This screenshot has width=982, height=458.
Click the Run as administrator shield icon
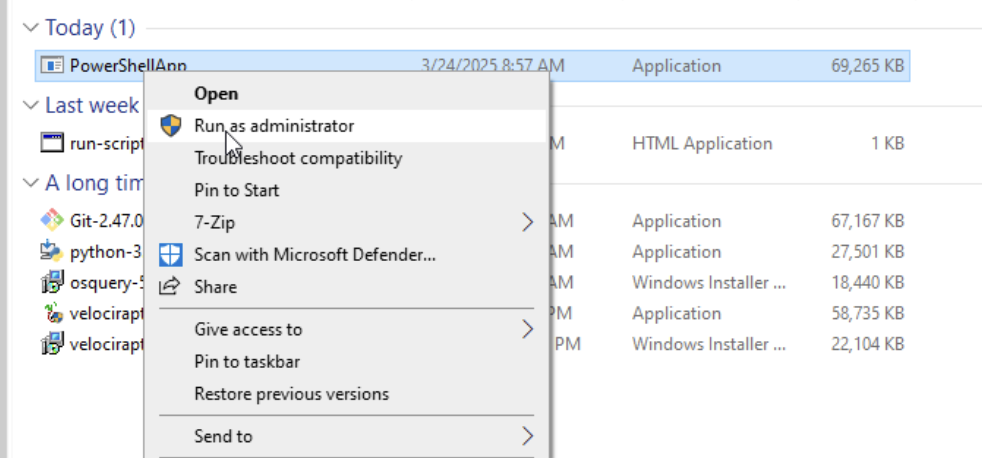pyautogui.click(x=170, y=126)
